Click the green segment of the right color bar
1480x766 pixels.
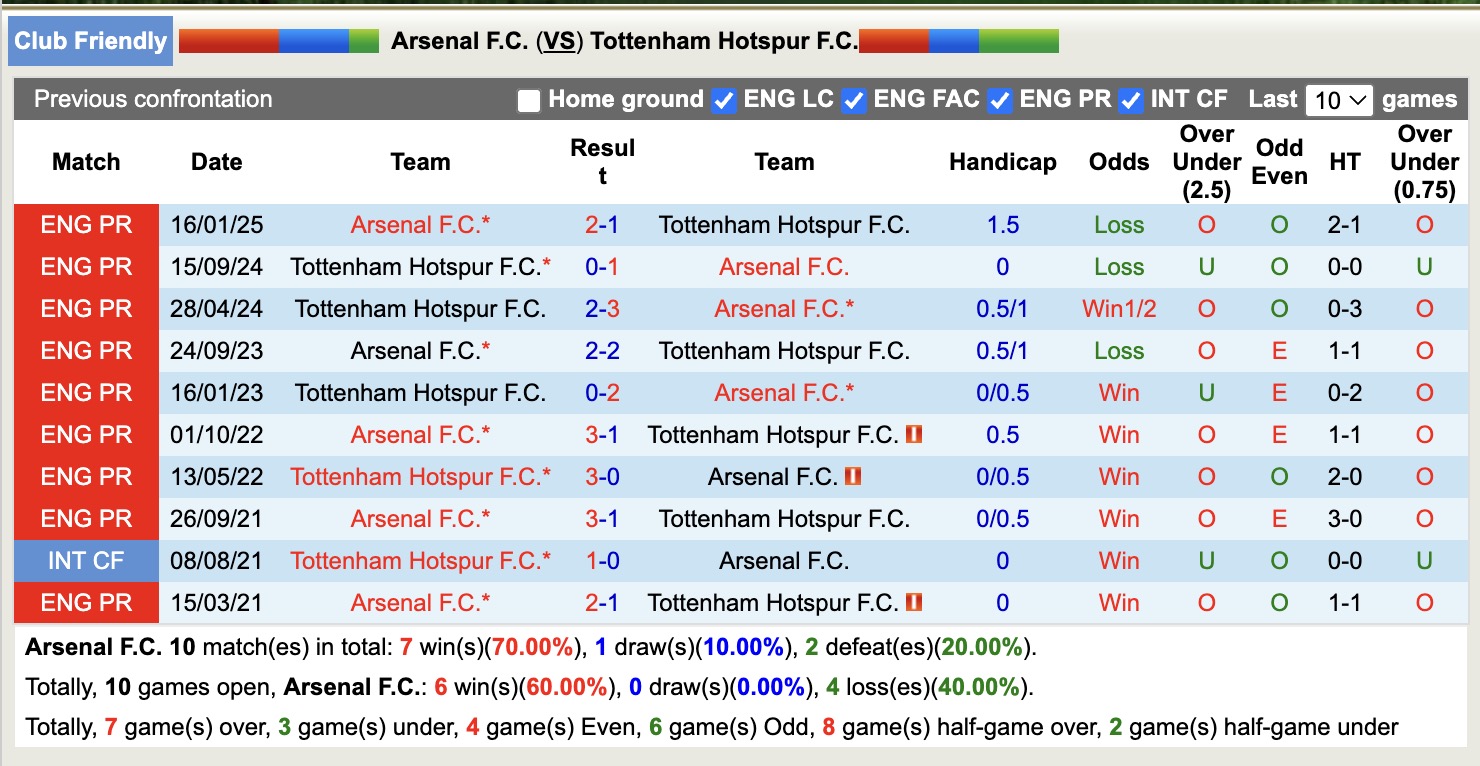pos(1019,41)
